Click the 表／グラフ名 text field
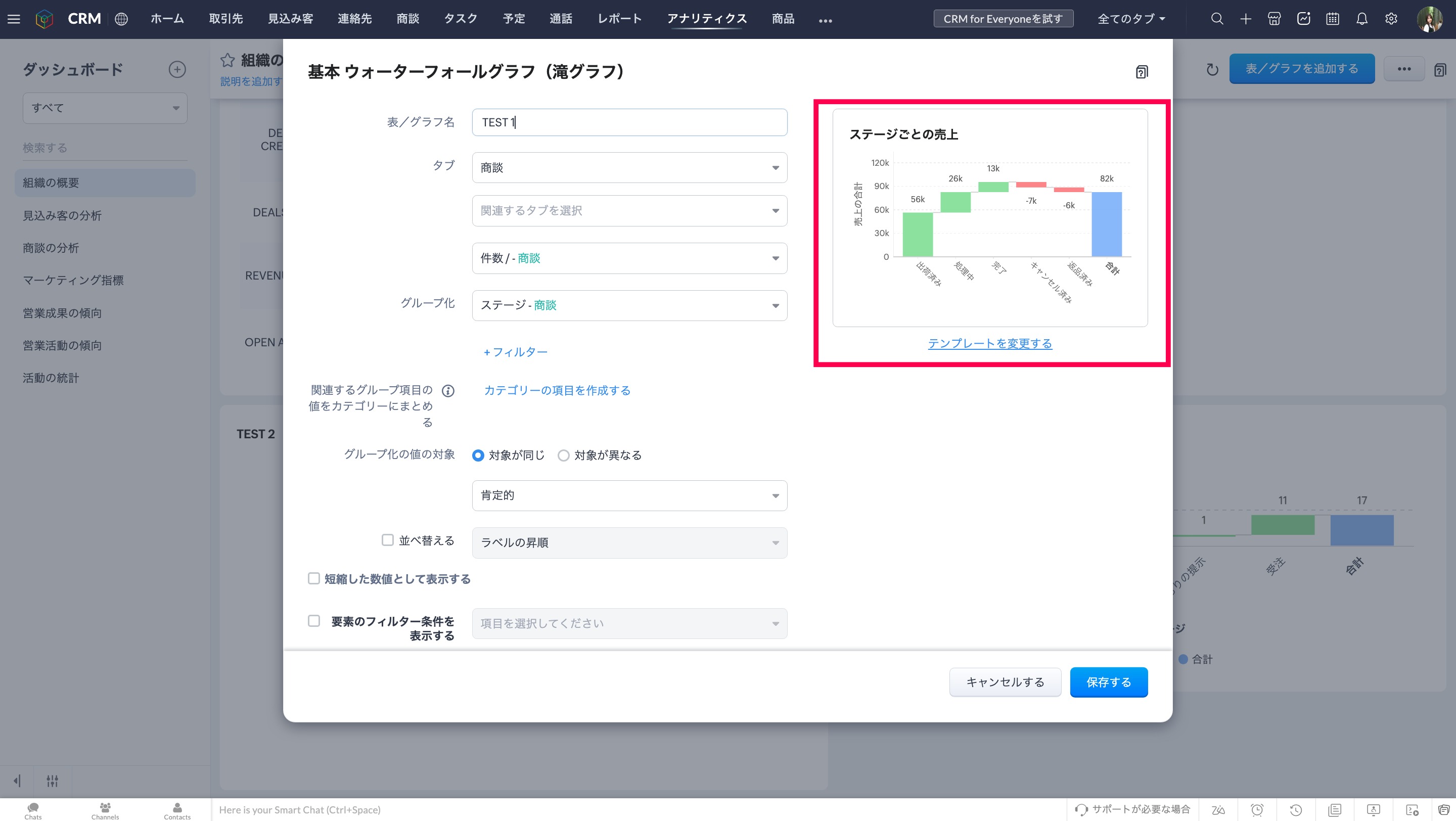Screen dimensions: 1456x821 coord(629,122)
